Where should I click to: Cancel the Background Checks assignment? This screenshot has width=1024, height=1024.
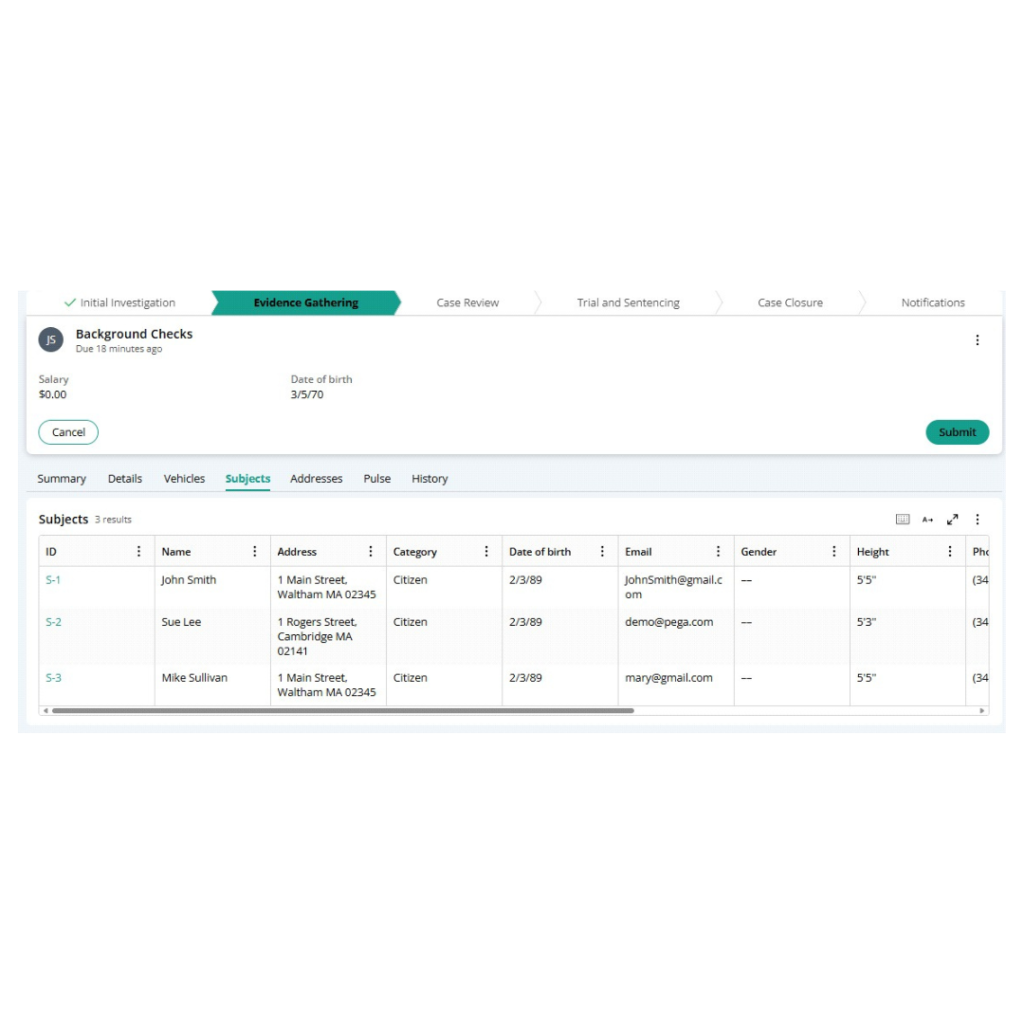coord(68,432)
